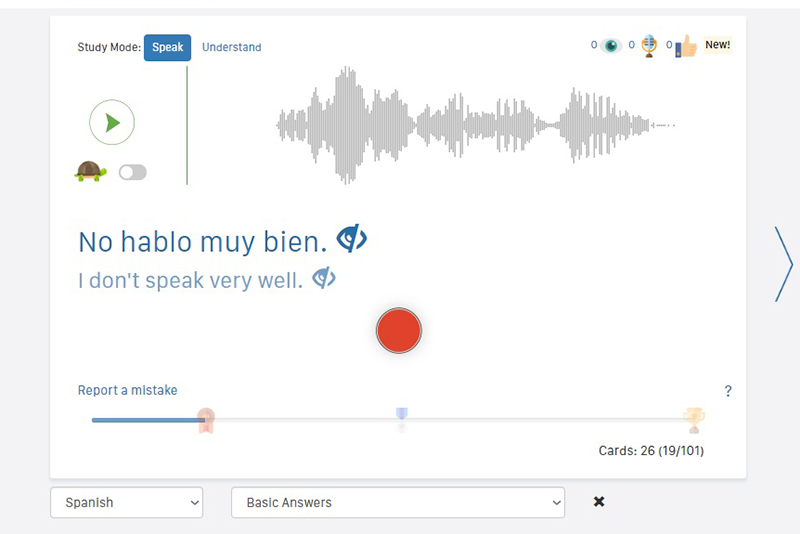This screenshot has height=534, width=800.
Task: Open the Spanish language dropdown
Action: coord(126,503)
